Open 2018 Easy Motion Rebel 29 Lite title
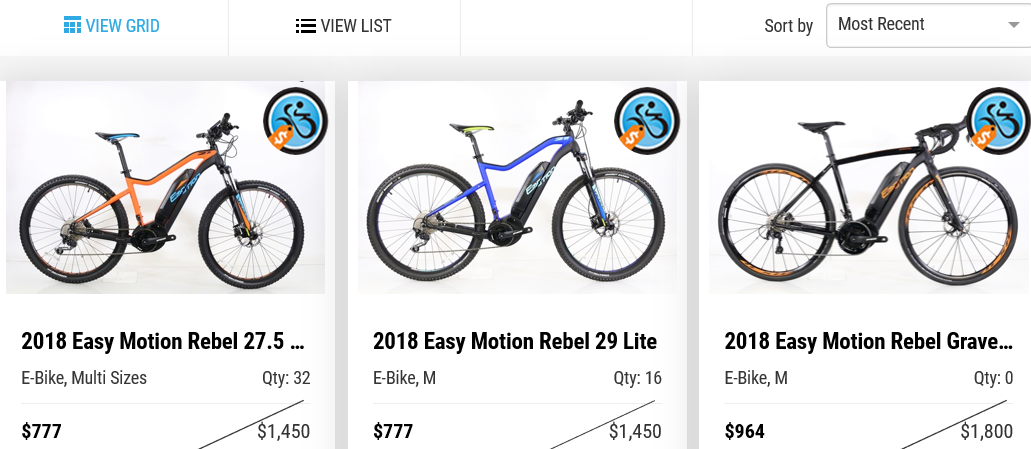 (515, 341)
